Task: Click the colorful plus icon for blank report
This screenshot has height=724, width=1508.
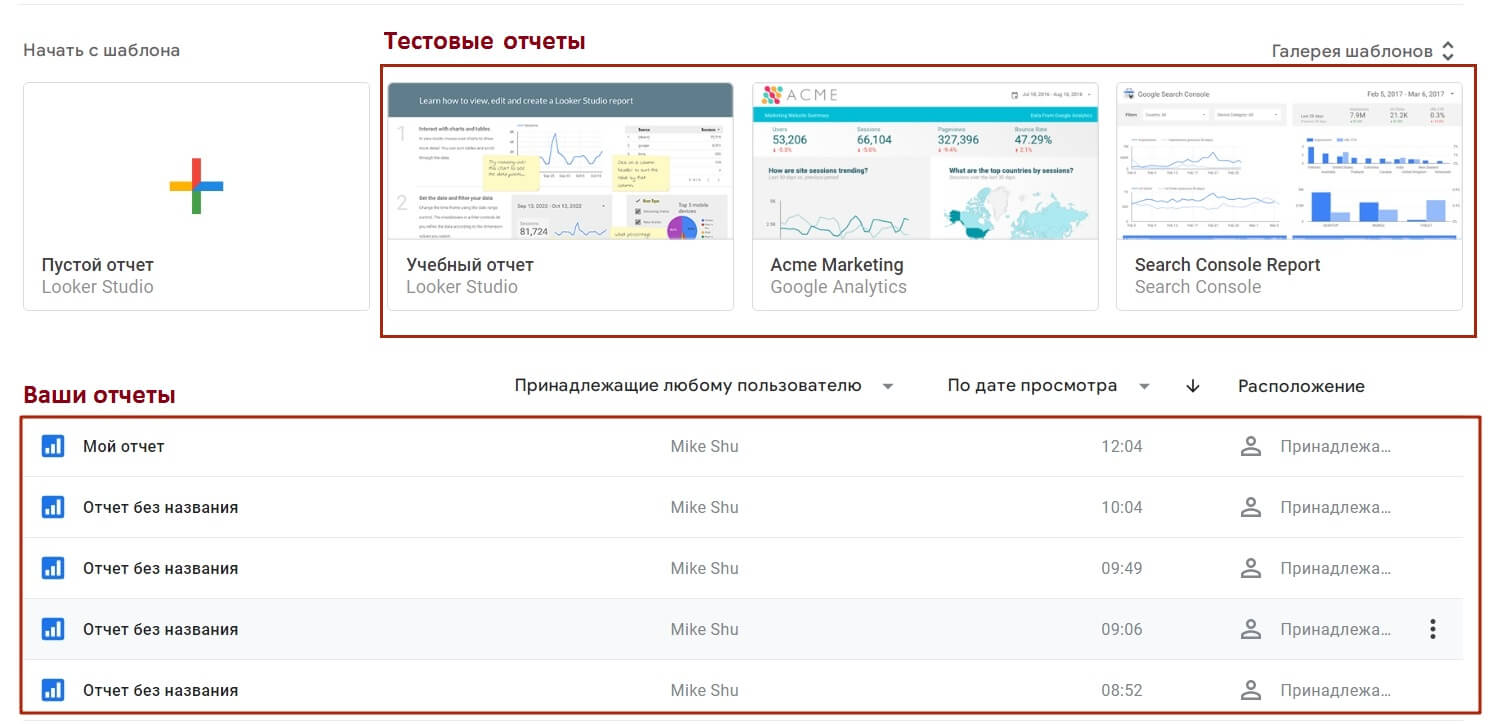Action: pos(196,185)
